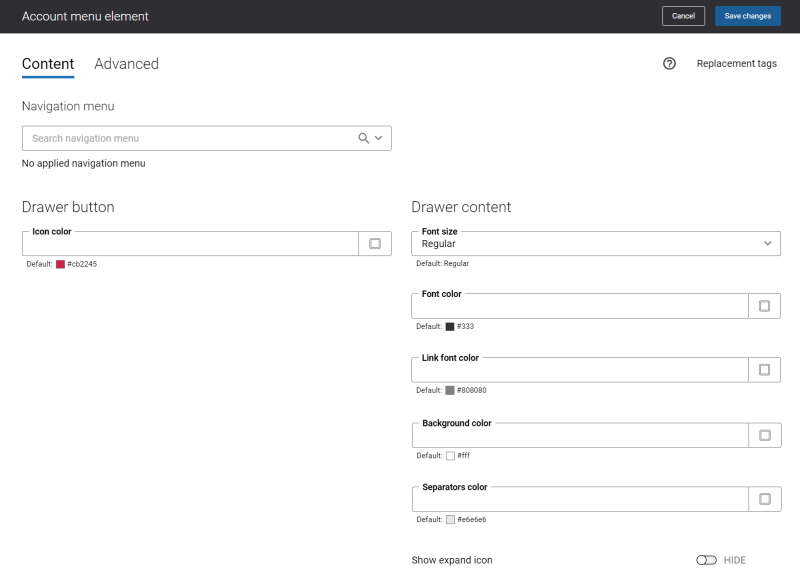800x578 pixels.
Task: Open the Link font color picker square
Action: pos(764,370)
